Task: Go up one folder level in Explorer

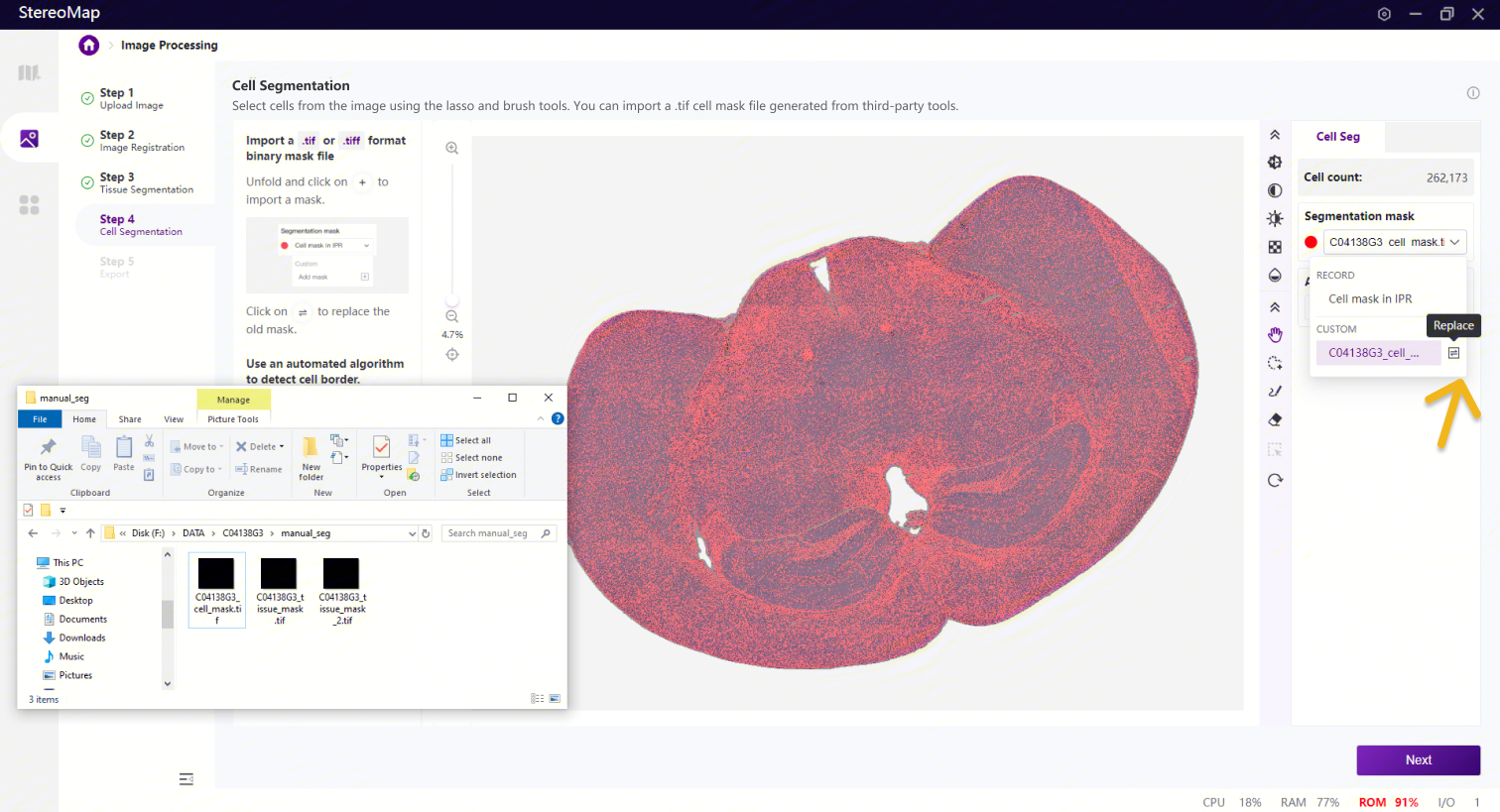Action: (90, 533)
